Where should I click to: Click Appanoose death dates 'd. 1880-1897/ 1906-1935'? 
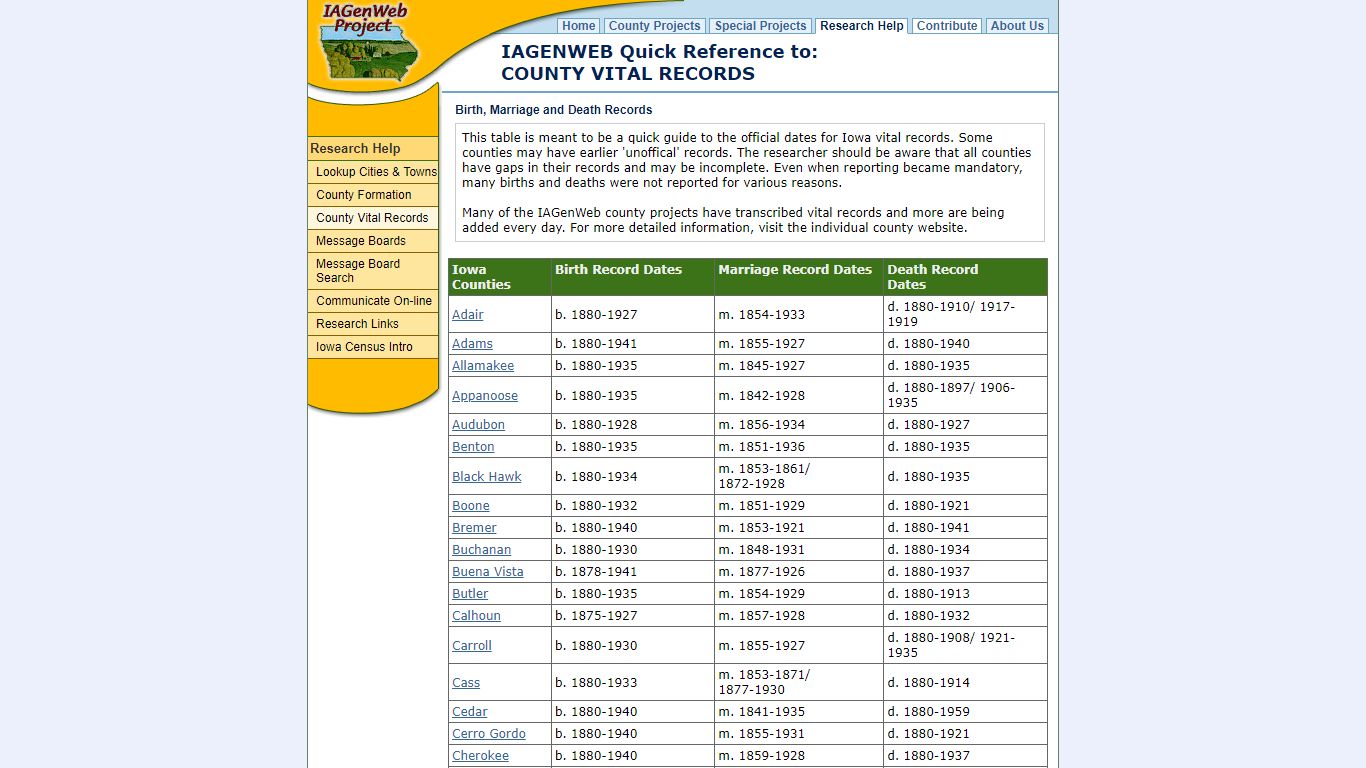tap(951, 395)
